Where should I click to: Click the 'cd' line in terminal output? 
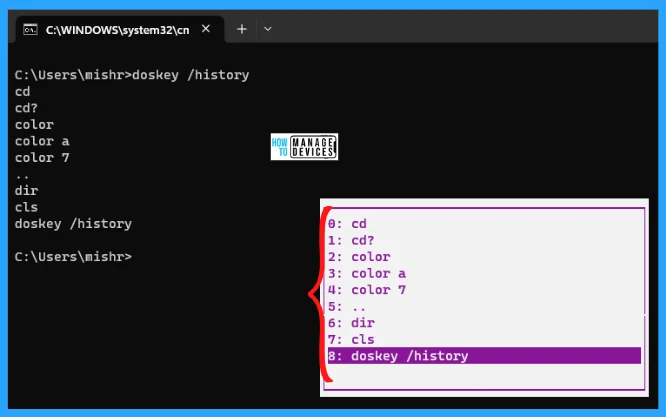(x=23, y=92)
